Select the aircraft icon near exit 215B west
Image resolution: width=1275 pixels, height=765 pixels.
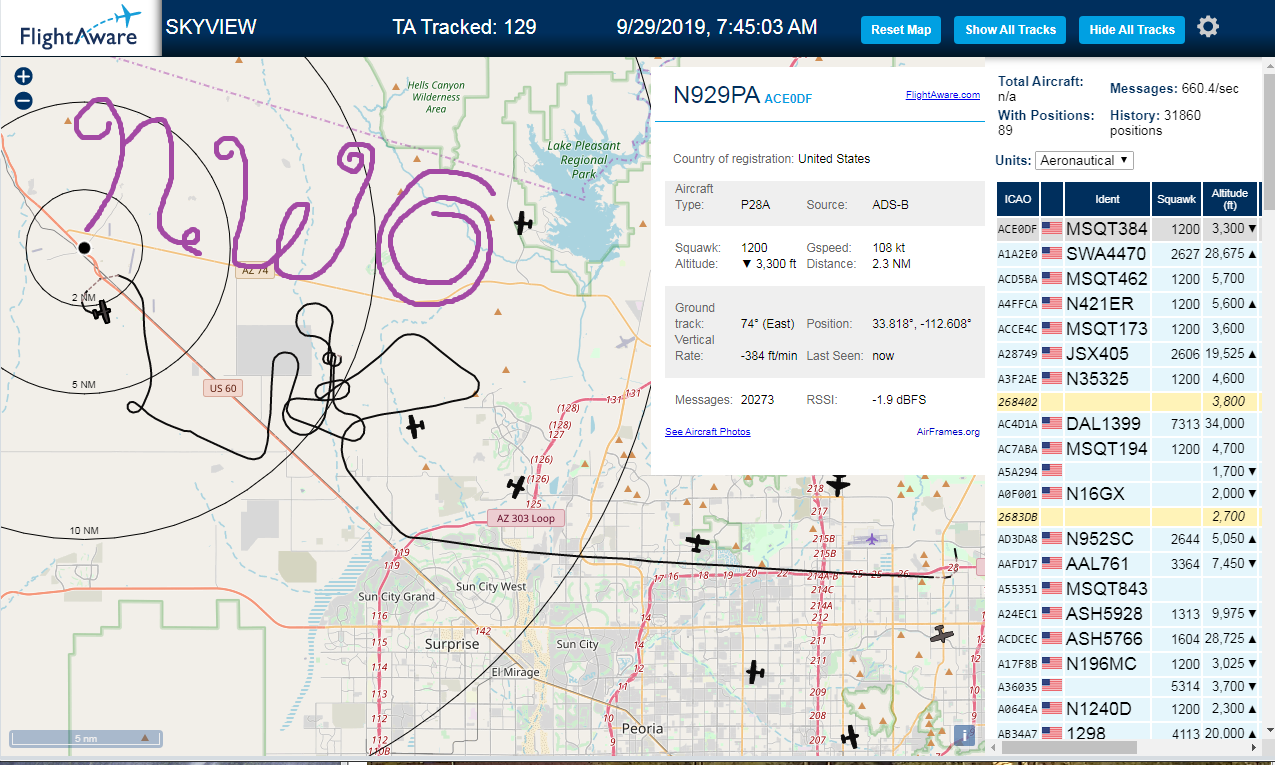tap(698, 544)
